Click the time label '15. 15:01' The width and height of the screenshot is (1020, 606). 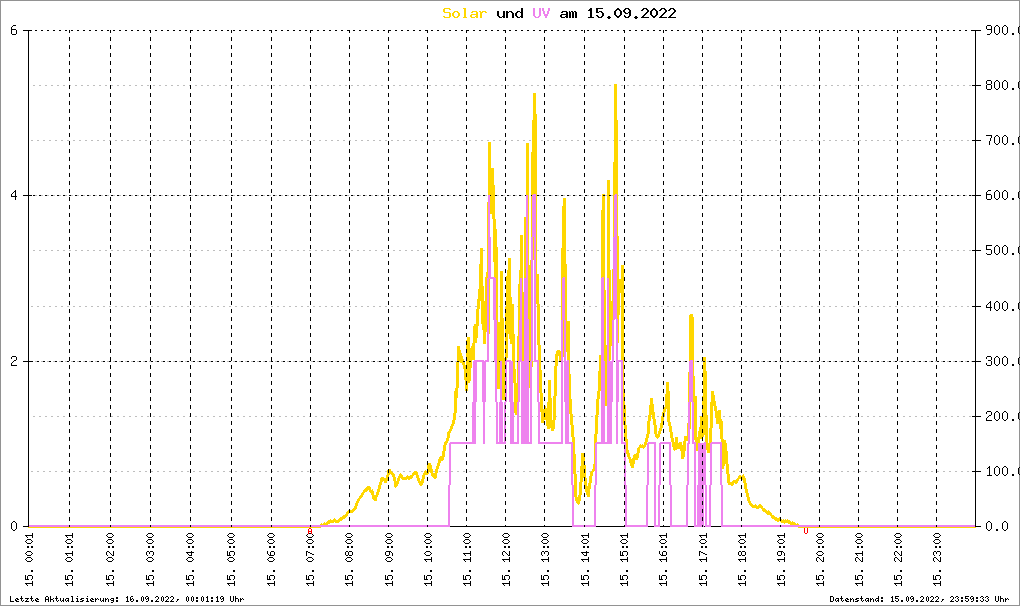pos(624,560)
